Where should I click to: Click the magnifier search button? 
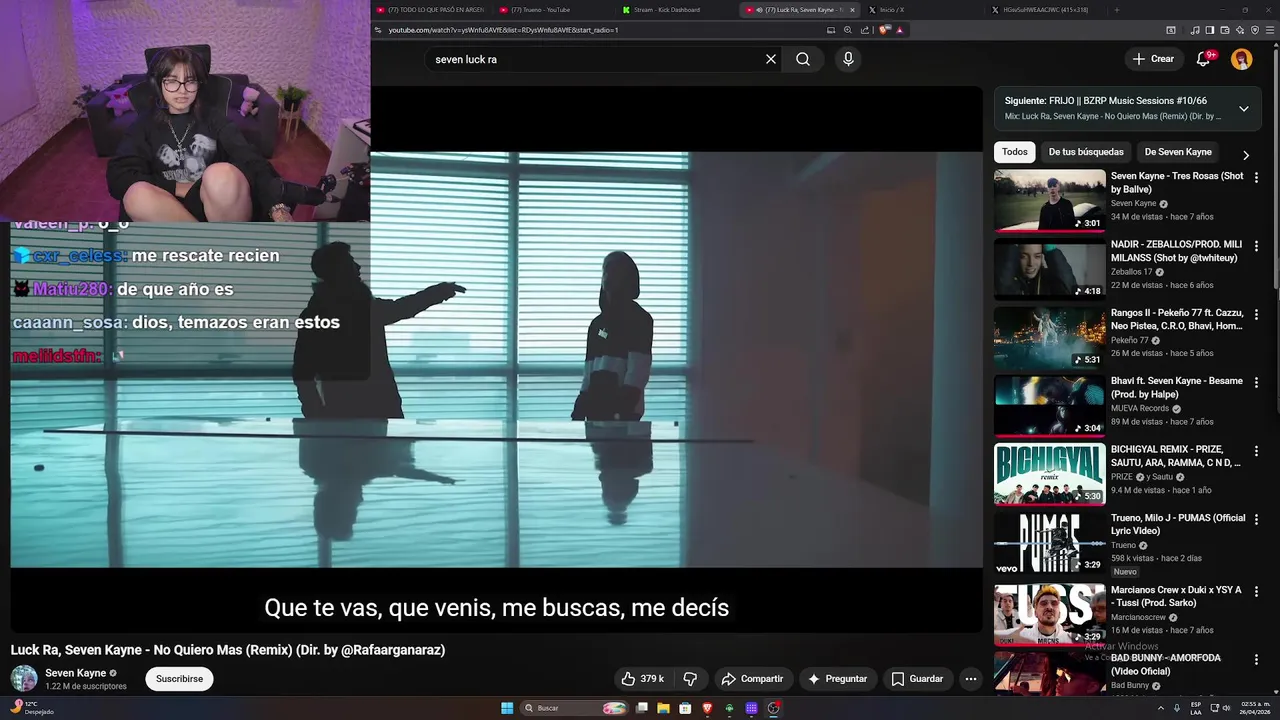[803, 59]
